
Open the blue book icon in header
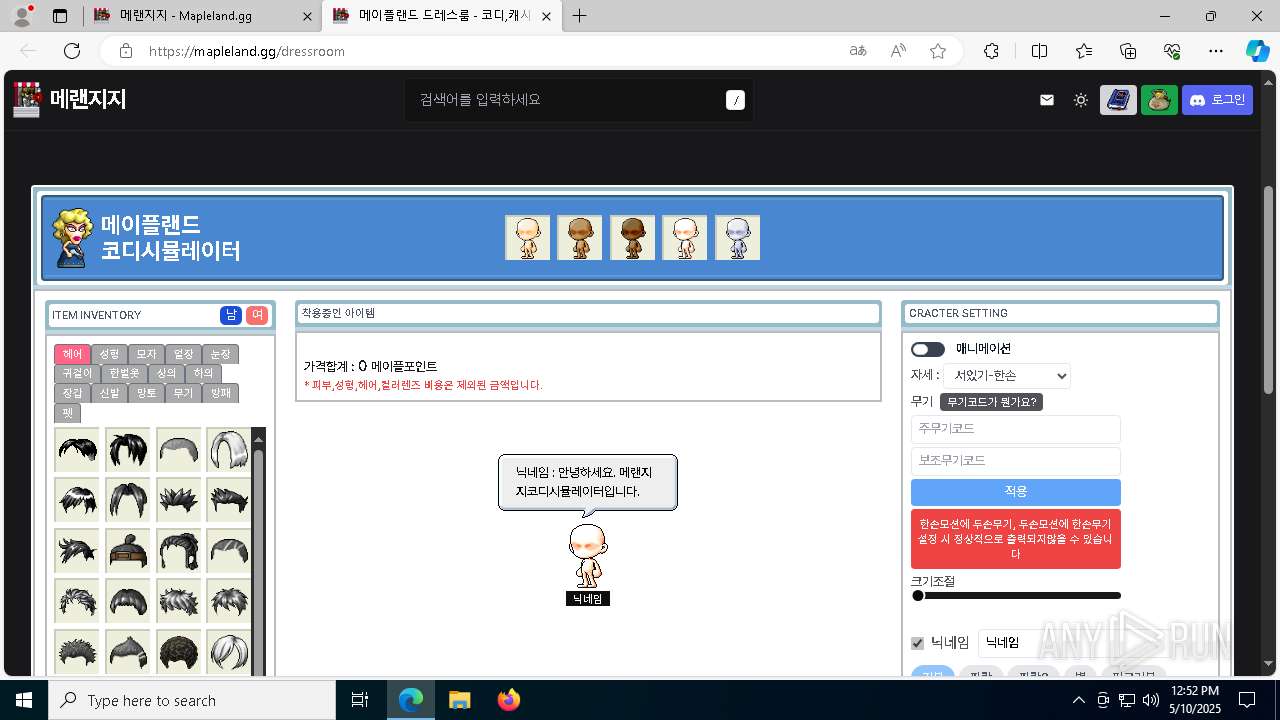(x=1119, y=100)
